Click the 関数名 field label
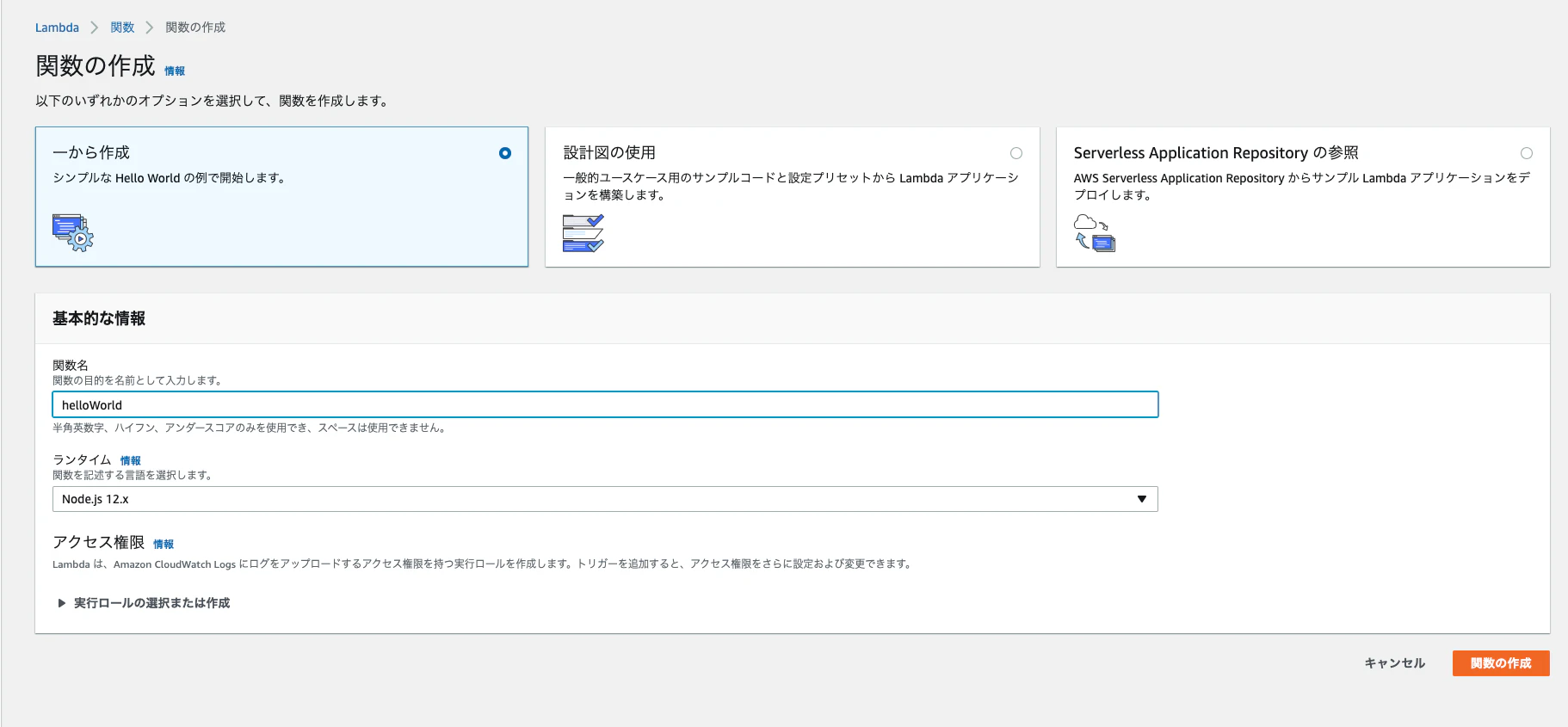1568x727 pixels. 71,366
